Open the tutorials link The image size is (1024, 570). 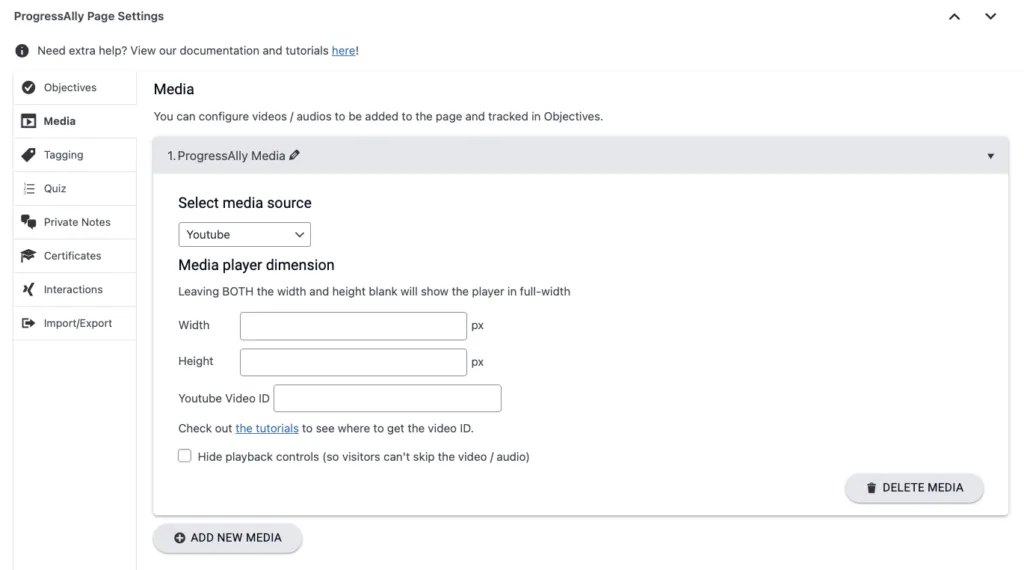tap(267, 429)
